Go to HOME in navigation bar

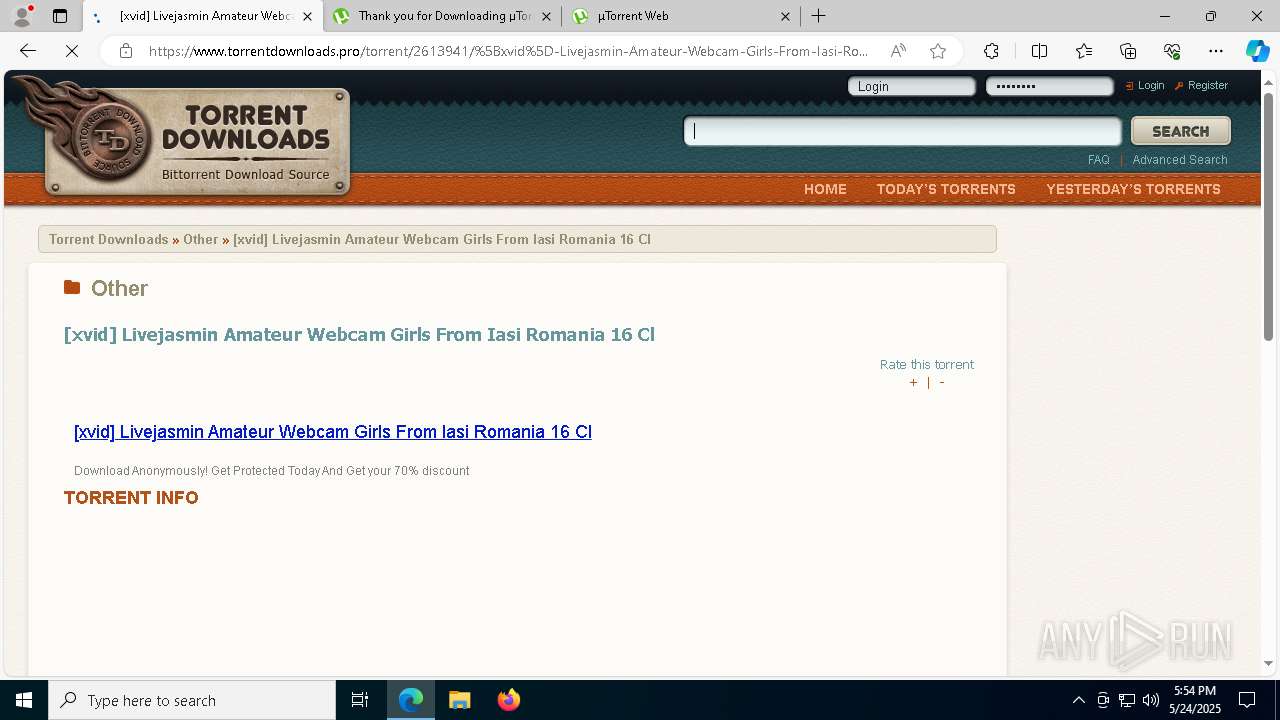click(x=825, y=189)
